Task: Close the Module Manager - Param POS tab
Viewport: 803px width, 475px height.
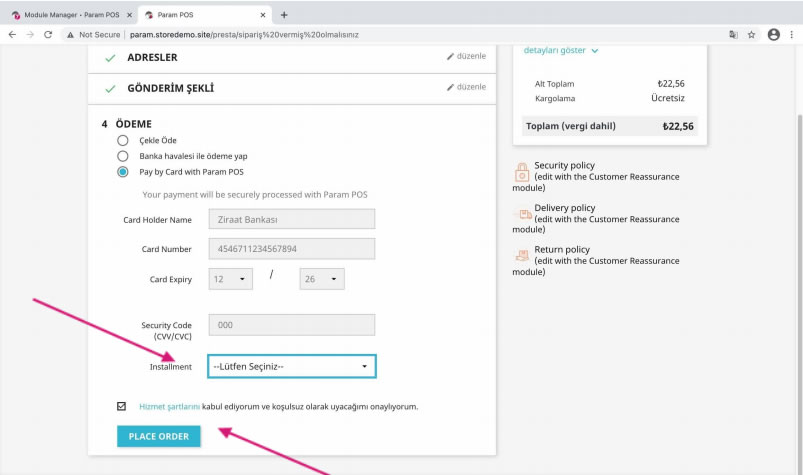Action: 130,15
